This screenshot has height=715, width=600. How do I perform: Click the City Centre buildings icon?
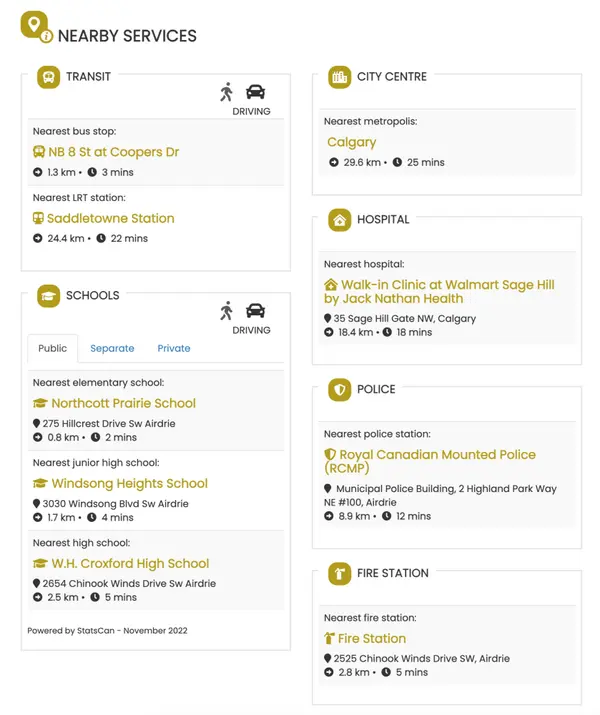(340, 77)
